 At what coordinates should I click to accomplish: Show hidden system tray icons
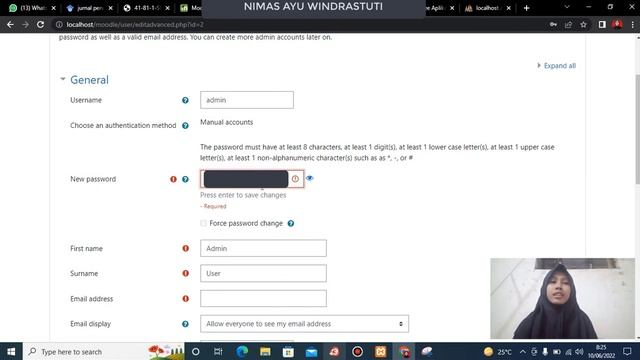click(x=523, y=351)
